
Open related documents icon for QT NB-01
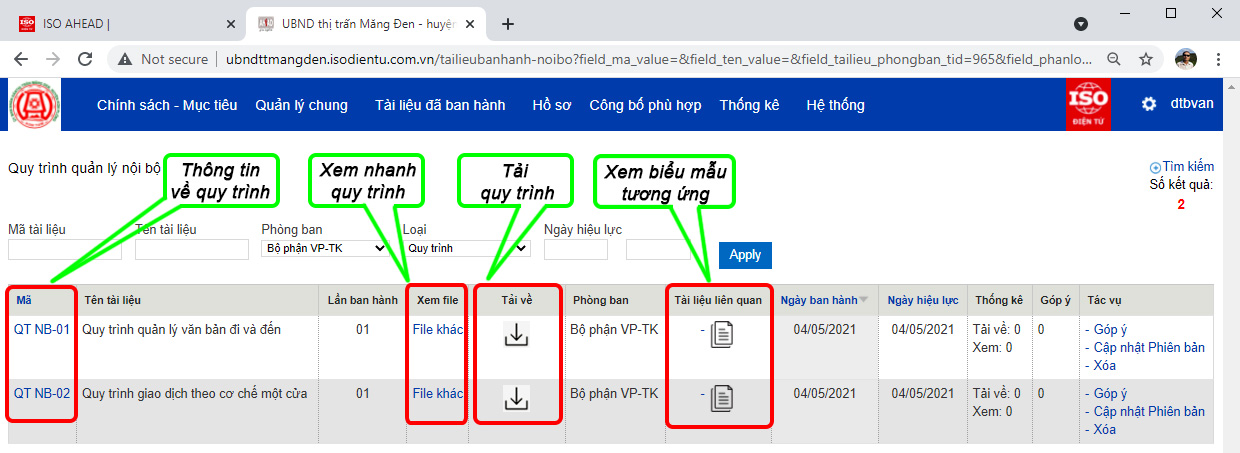click(722, 336)
